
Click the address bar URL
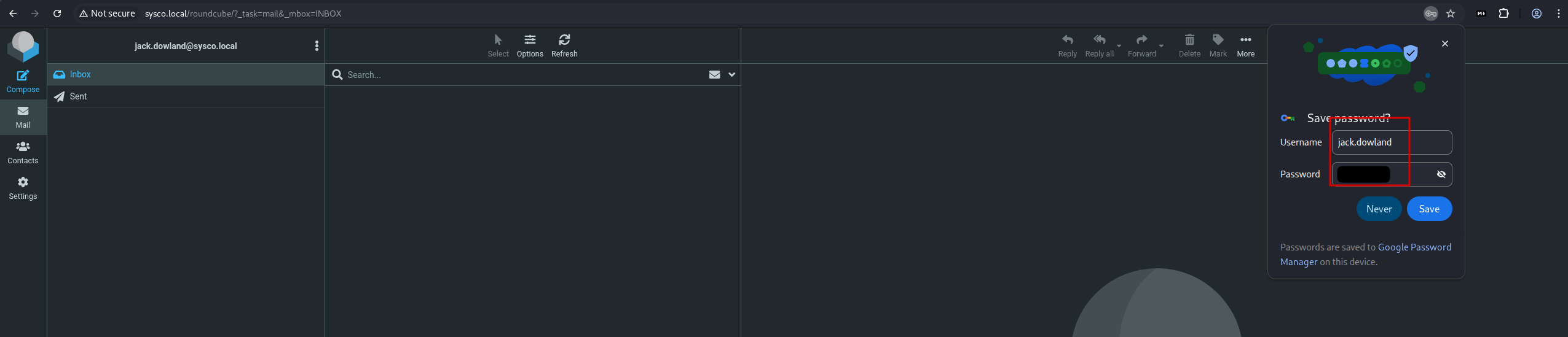coord(243,14)
